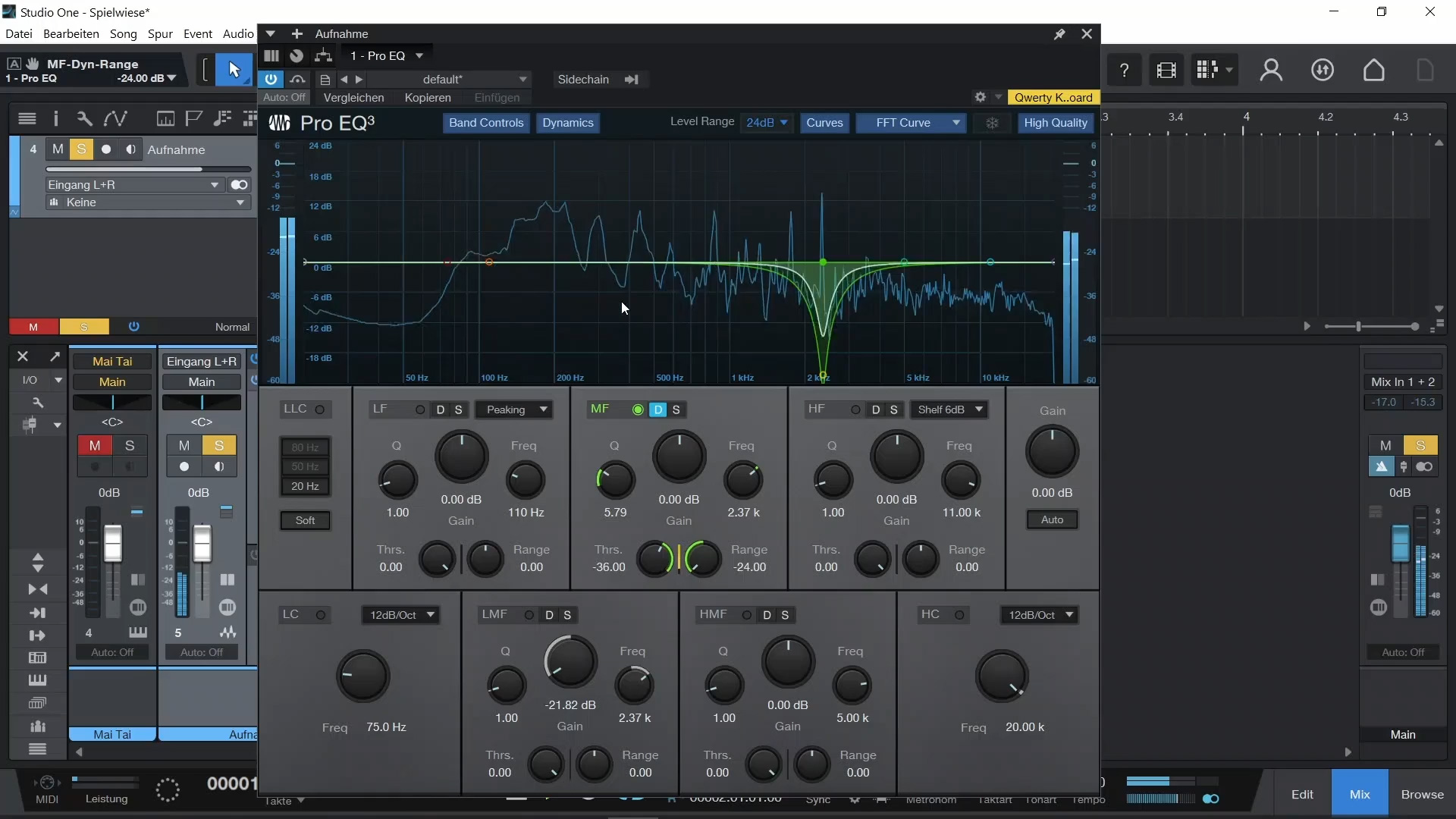1456x819 pixels.
Task: Click the MF Freq value 2.37 k
Action: (x=743, y=513)
